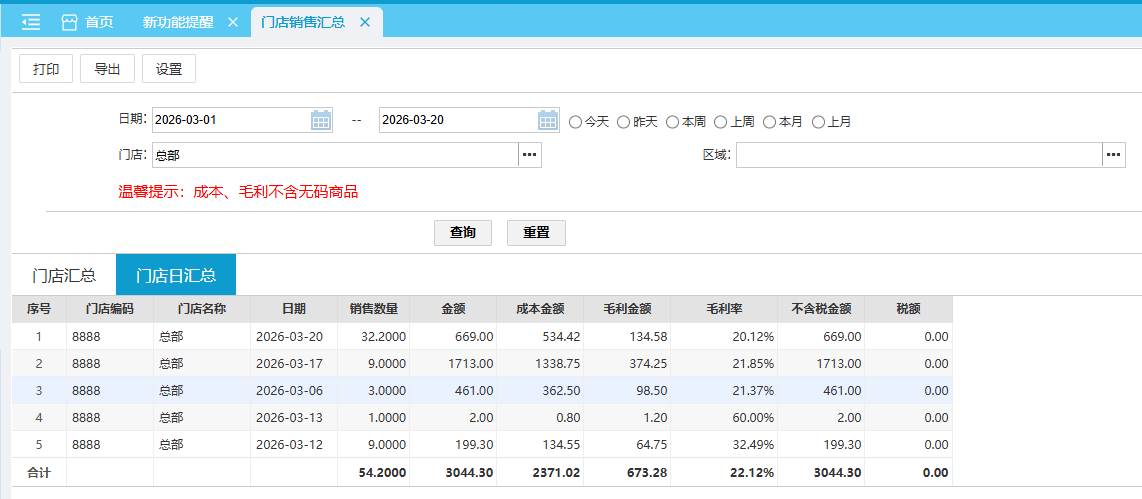
Task: Sort by the 毛利率 column header
Action: pos(724,309)
